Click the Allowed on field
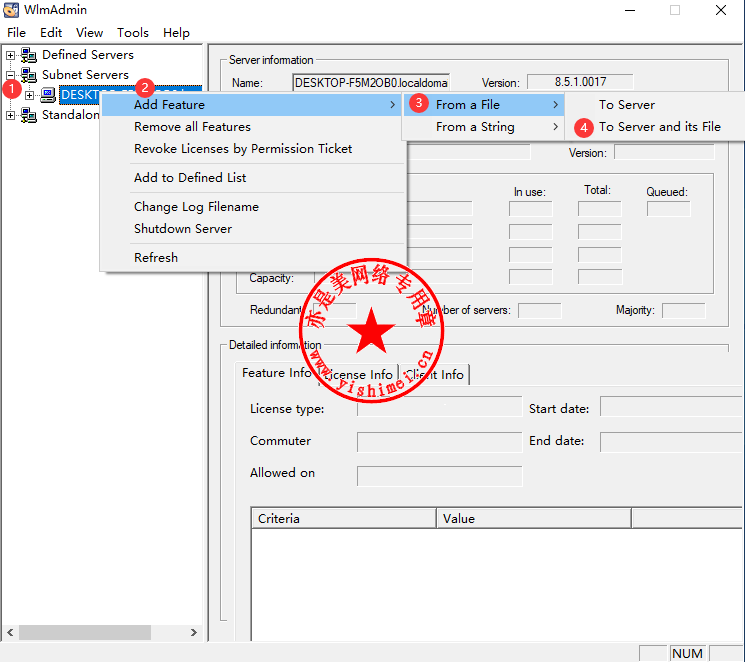The height and width of the screenshot is (662, 745). point(439,476)
